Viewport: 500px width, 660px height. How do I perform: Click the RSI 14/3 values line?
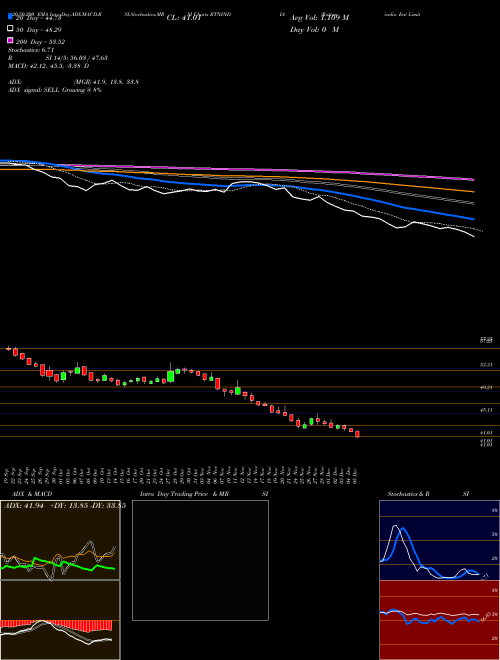click(58, 58)
